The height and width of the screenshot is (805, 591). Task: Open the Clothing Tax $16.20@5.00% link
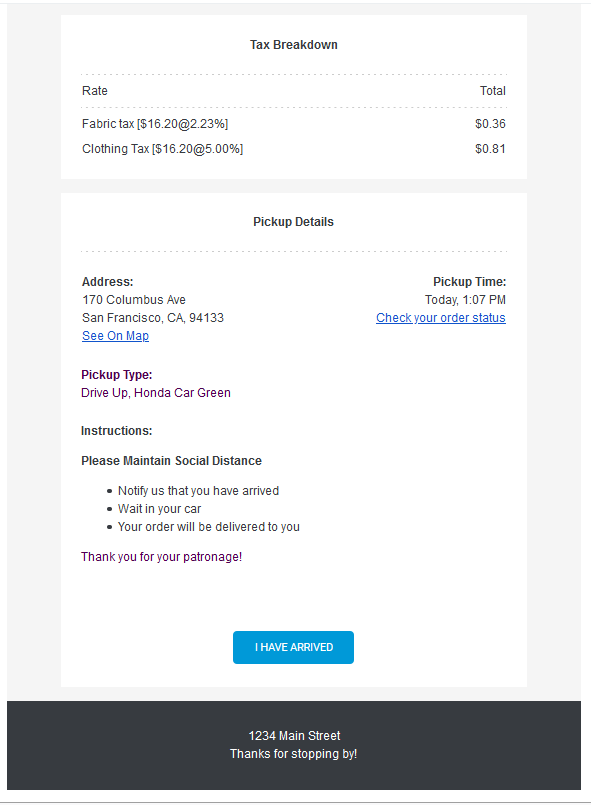point(162,148)
